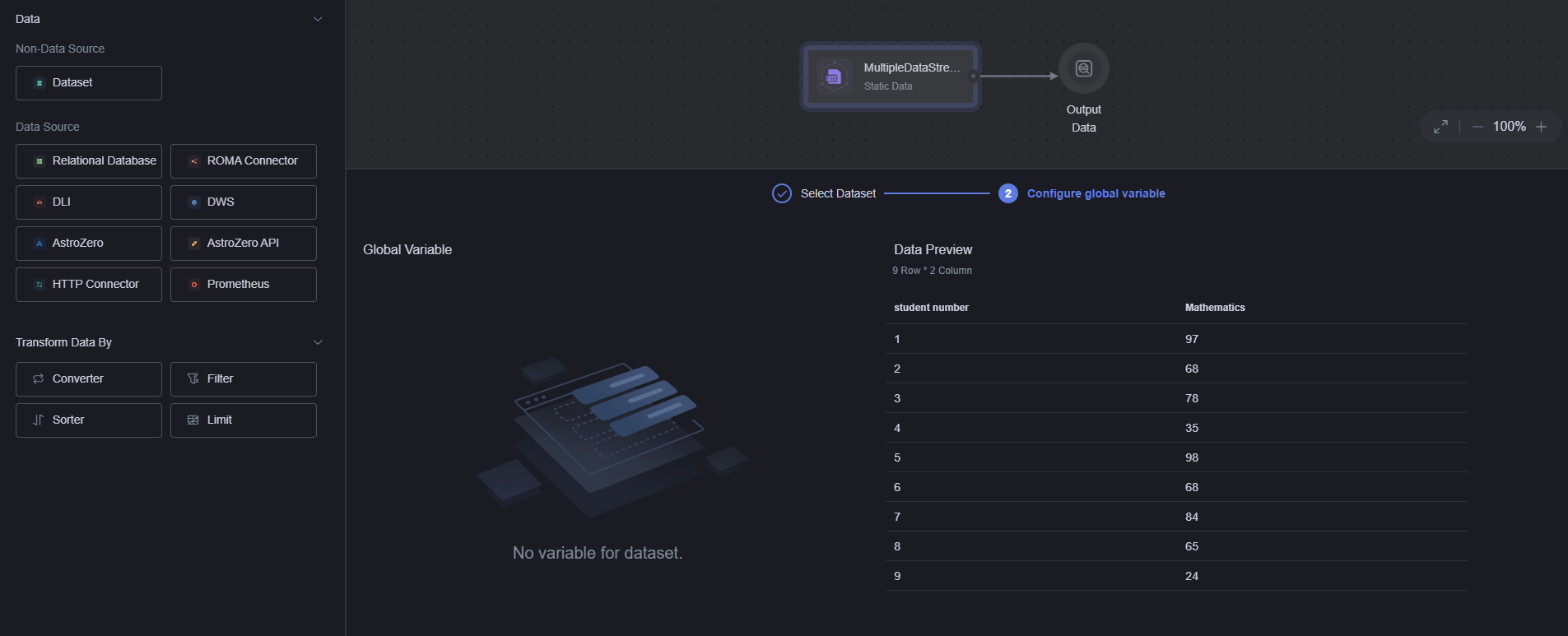
Task: Click the Mathematics value 35
Action: [1191, 428]
